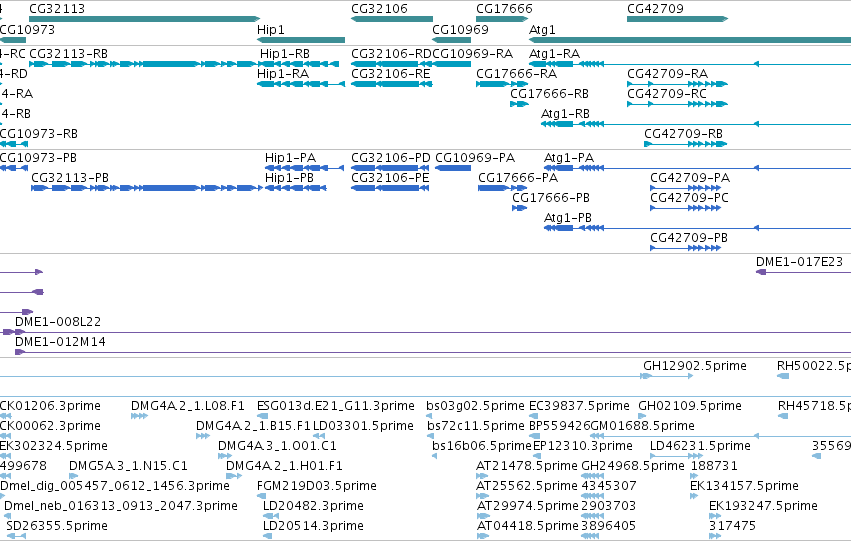Click the DMG4A2_1.L08.F1 EST label
This screenshot has width=851, height=541.
coord(188,406)
